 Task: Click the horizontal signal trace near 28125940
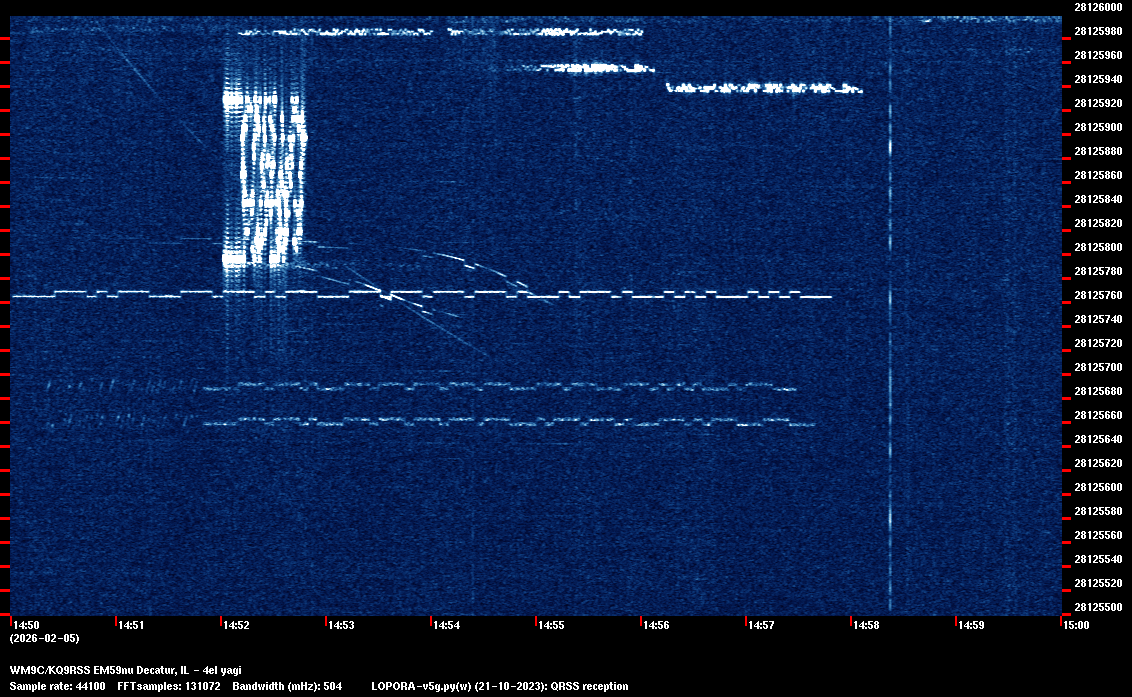tap(764, 89)
